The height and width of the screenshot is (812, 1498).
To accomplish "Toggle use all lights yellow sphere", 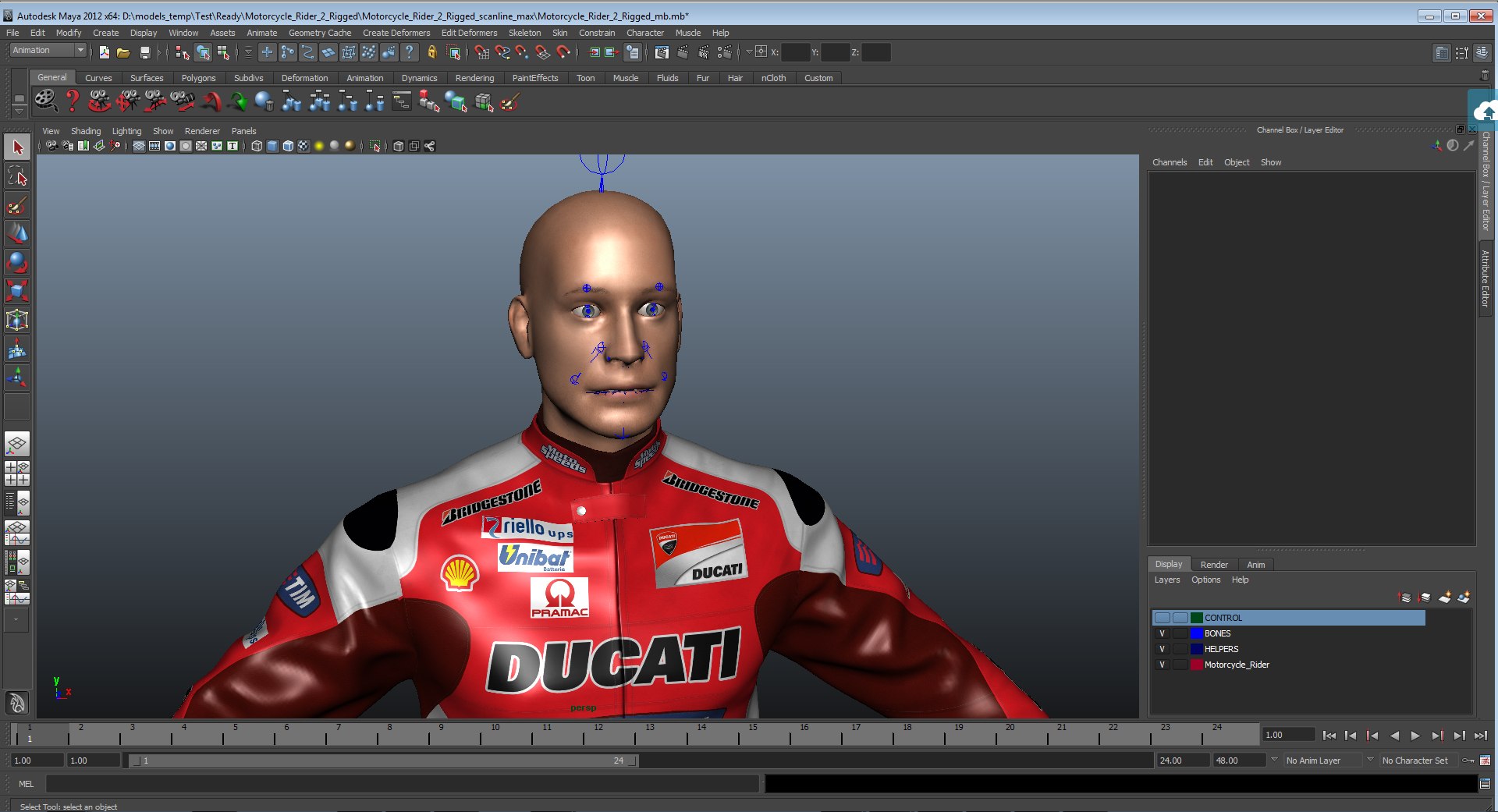I will pyautogui.click(x=319, y=146).
